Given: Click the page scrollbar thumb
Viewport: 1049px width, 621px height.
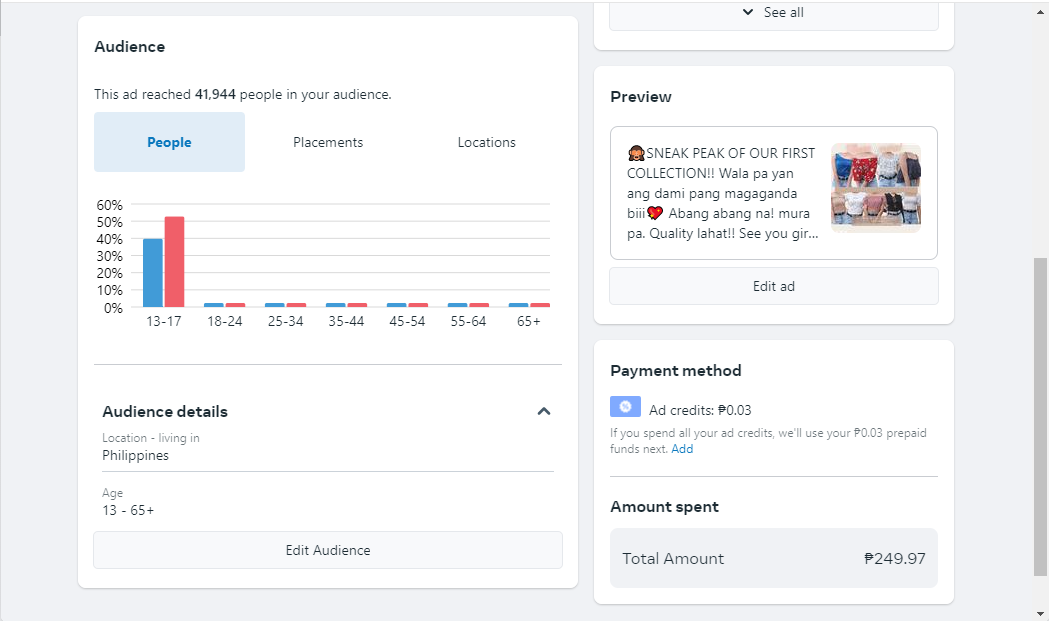Looking at the screenshot, I should coord(1040,415).
